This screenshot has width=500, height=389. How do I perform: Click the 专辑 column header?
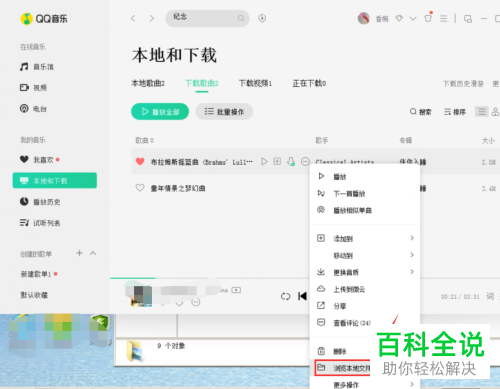(406, 140)
